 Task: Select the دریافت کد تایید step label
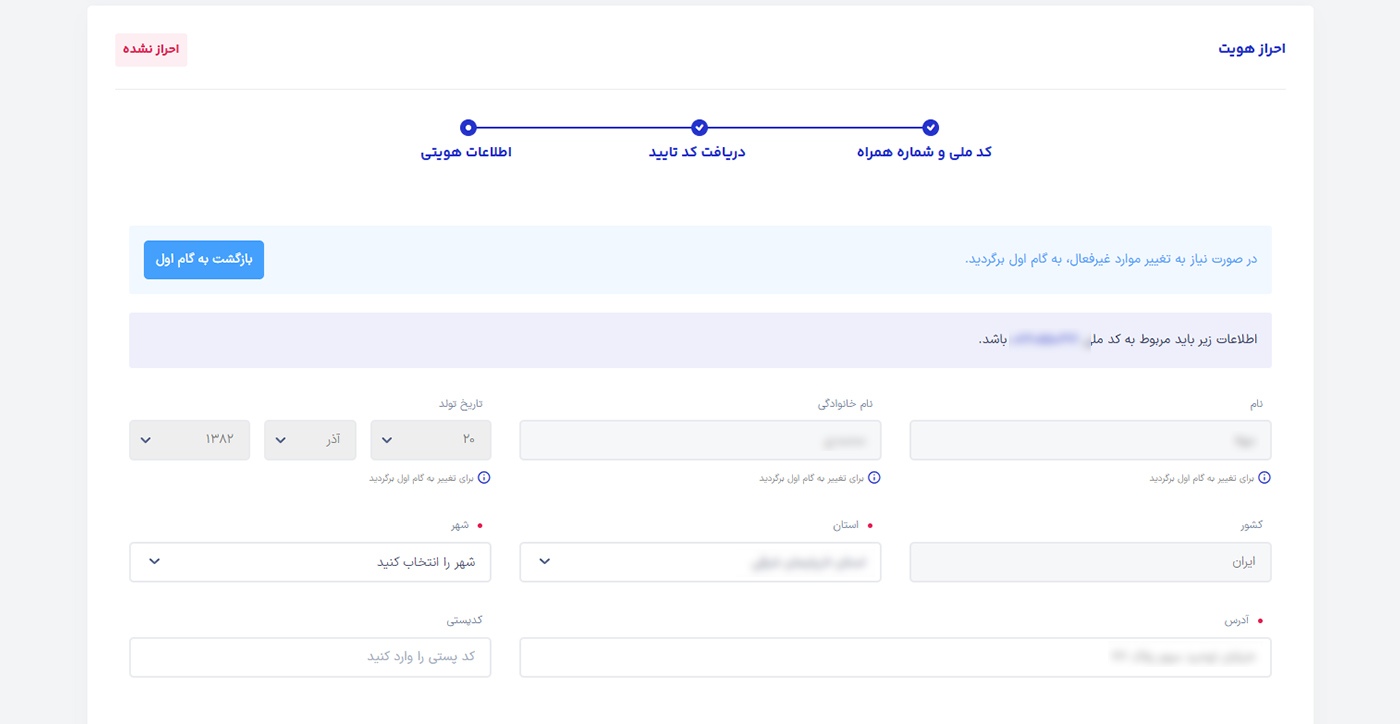coord(699,152)
